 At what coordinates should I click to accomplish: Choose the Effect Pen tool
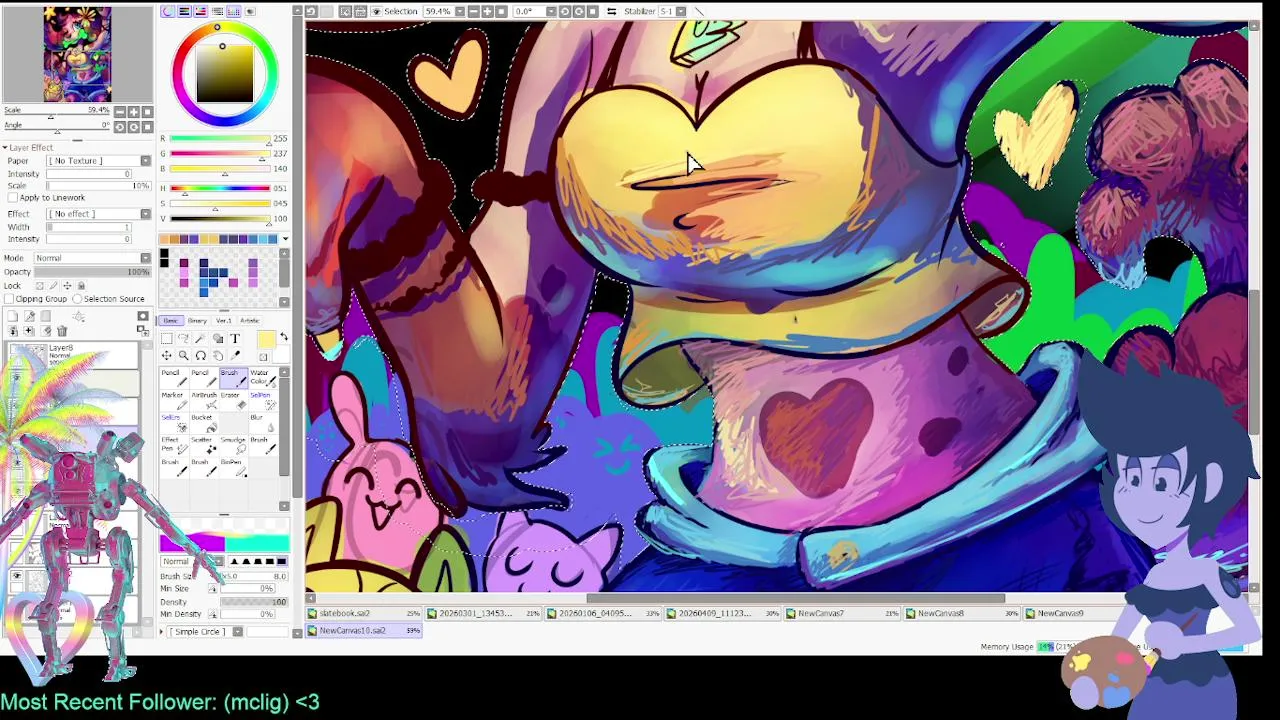click(174, 446)
